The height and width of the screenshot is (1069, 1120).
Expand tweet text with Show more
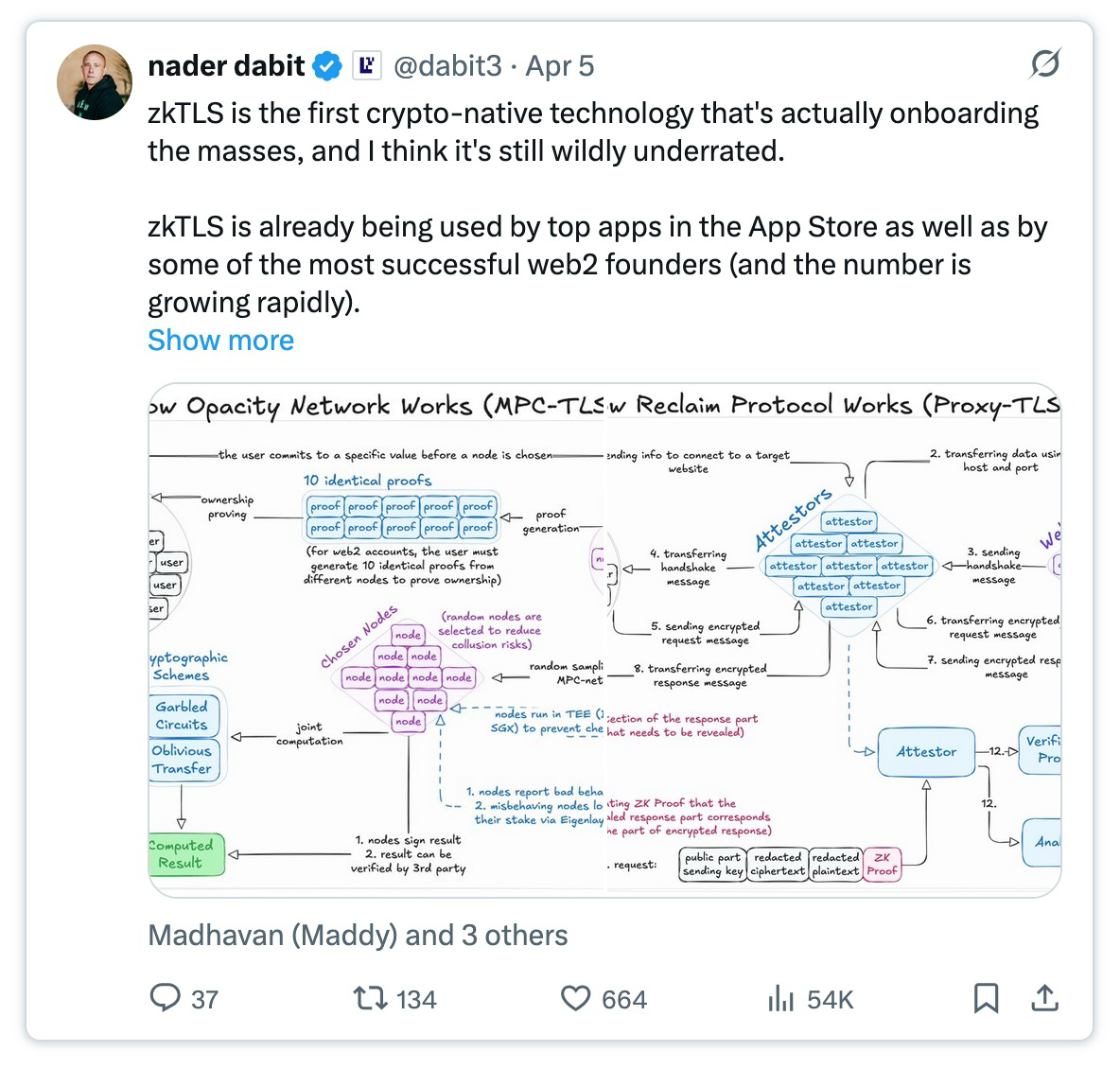coord(220,341)
